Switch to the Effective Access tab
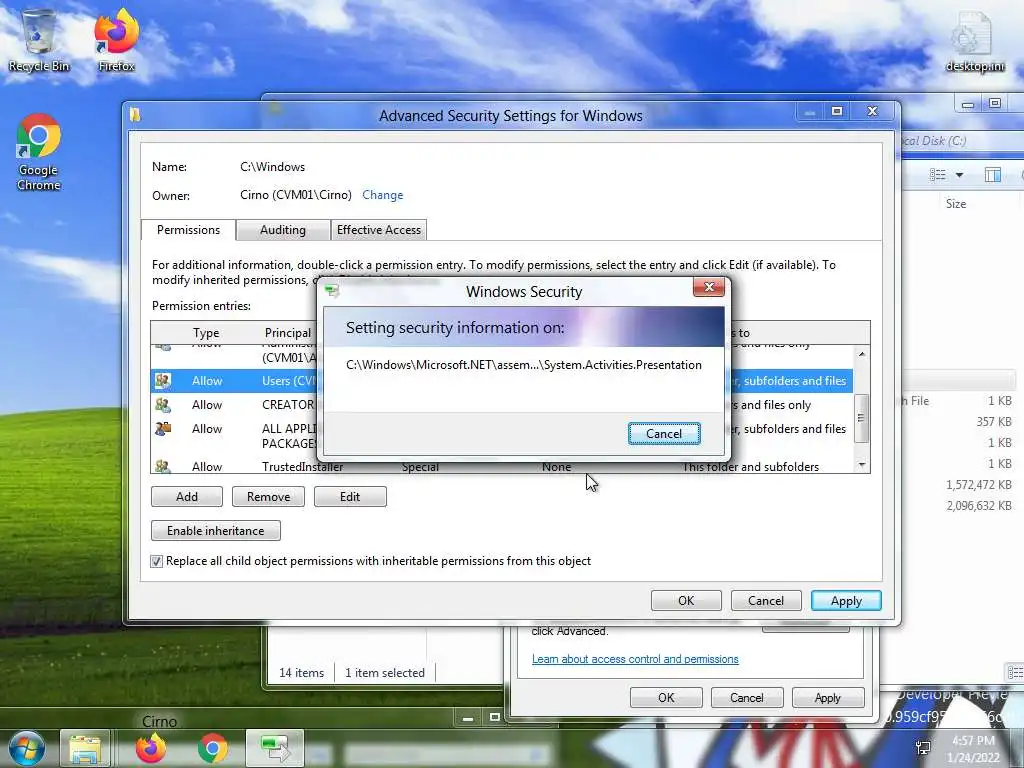This screenshot has width=1024, height=768. tap(379, 230)
